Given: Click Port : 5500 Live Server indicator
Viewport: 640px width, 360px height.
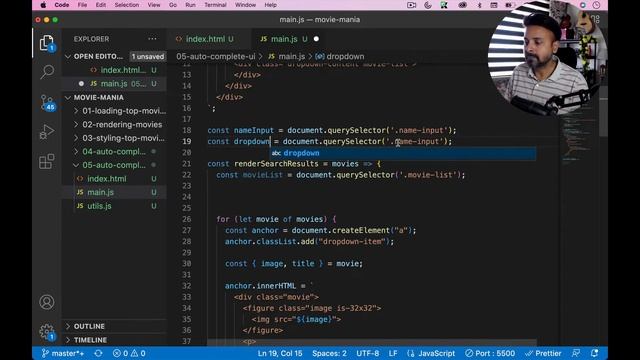Looking at the screenshot, I should (x=490, y=353).
